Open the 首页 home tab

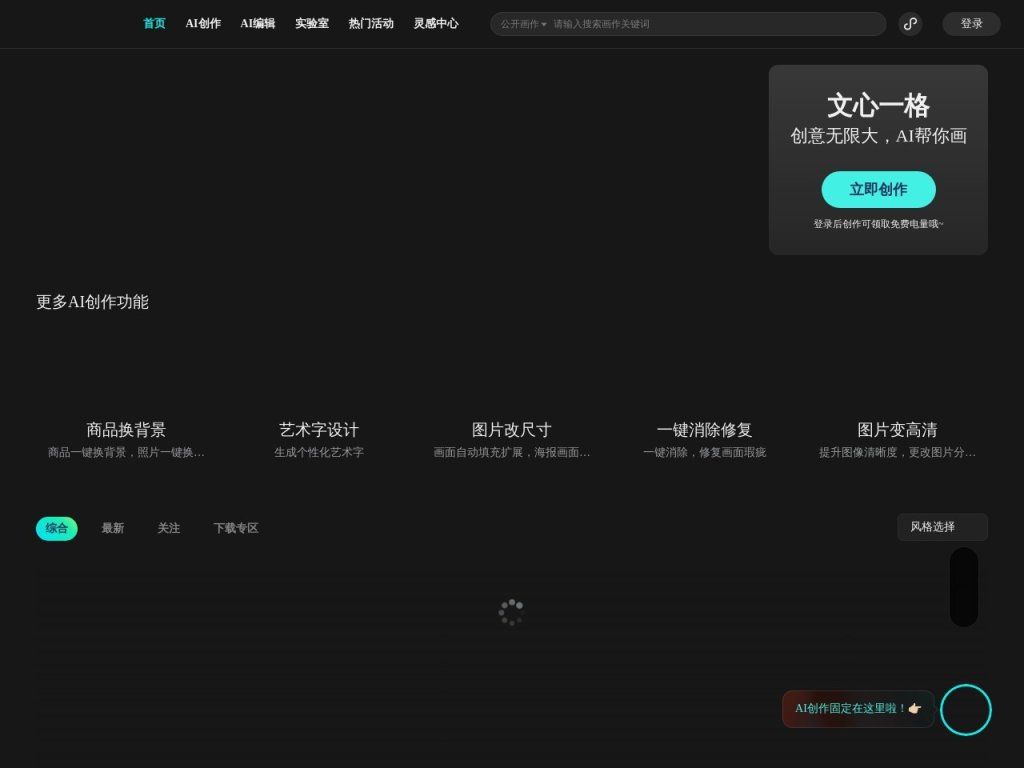click(154, 24)
